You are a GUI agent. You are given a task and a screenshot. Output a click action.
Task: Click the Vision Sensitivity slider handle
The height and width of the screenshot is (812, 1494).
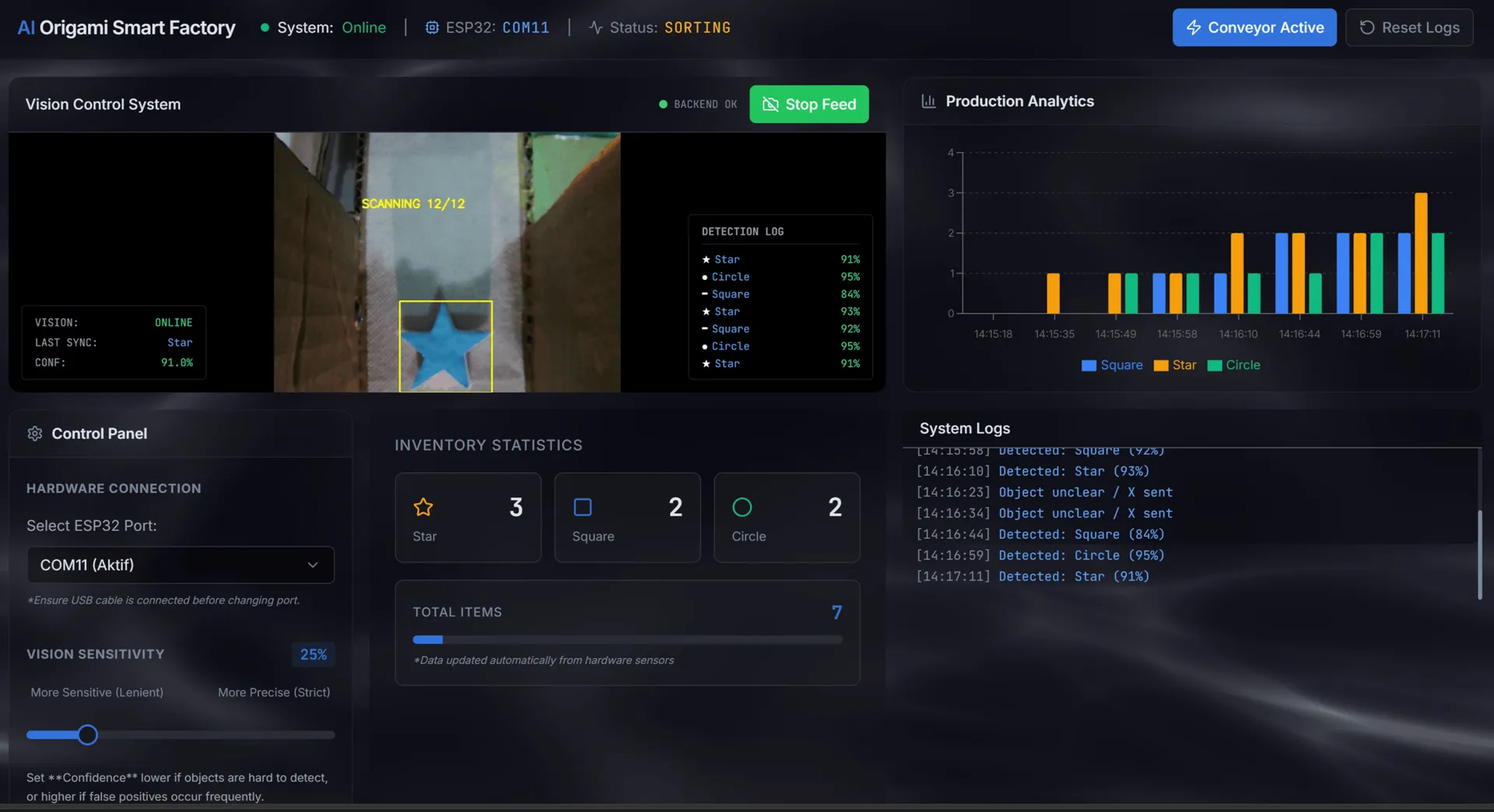coord(88,735)
